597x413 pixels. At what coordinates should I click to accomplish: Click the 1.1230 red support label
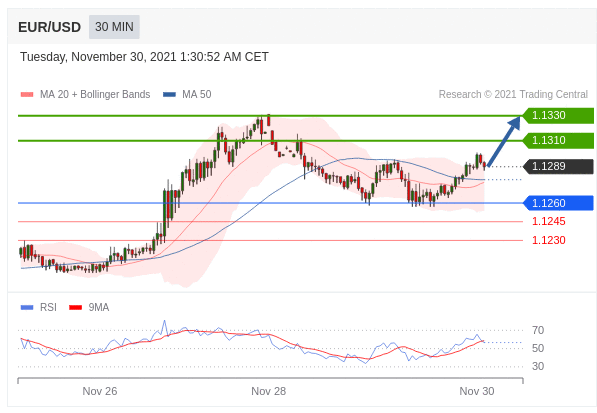tap(549, 240)
